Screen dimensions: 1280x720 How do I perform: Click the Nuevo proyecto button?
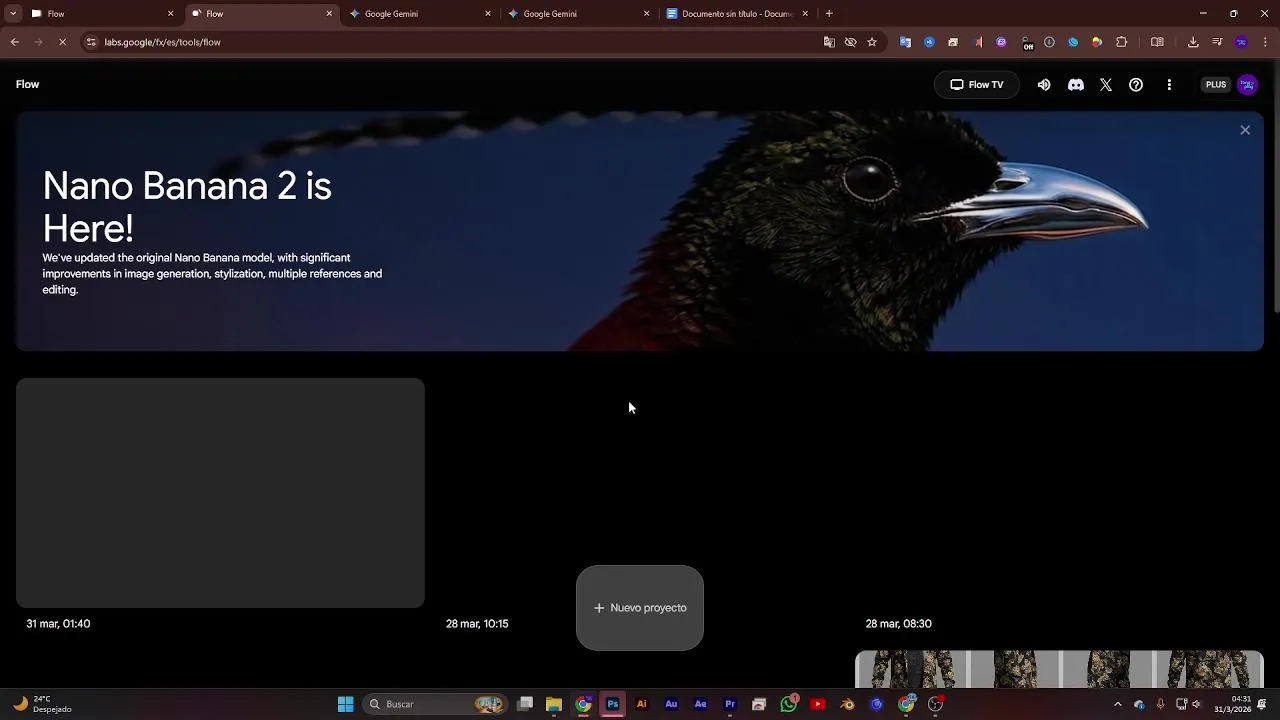(x=640, y=608)
